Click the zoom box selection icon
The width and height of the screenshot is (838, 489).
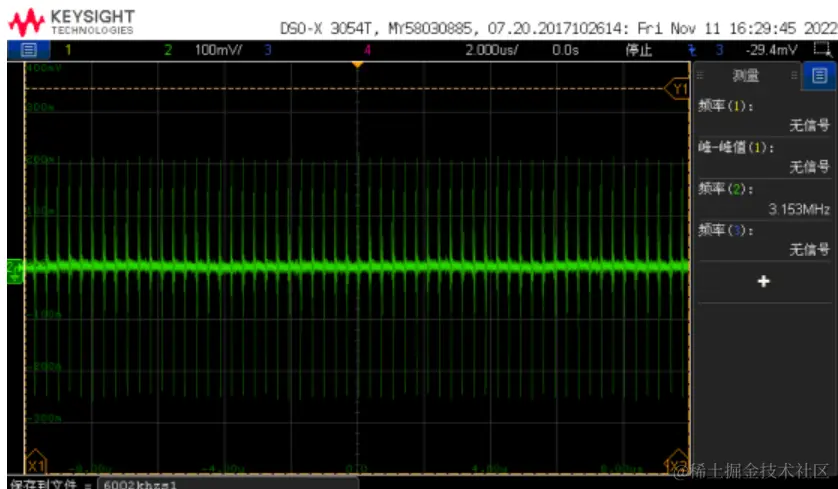823,50
